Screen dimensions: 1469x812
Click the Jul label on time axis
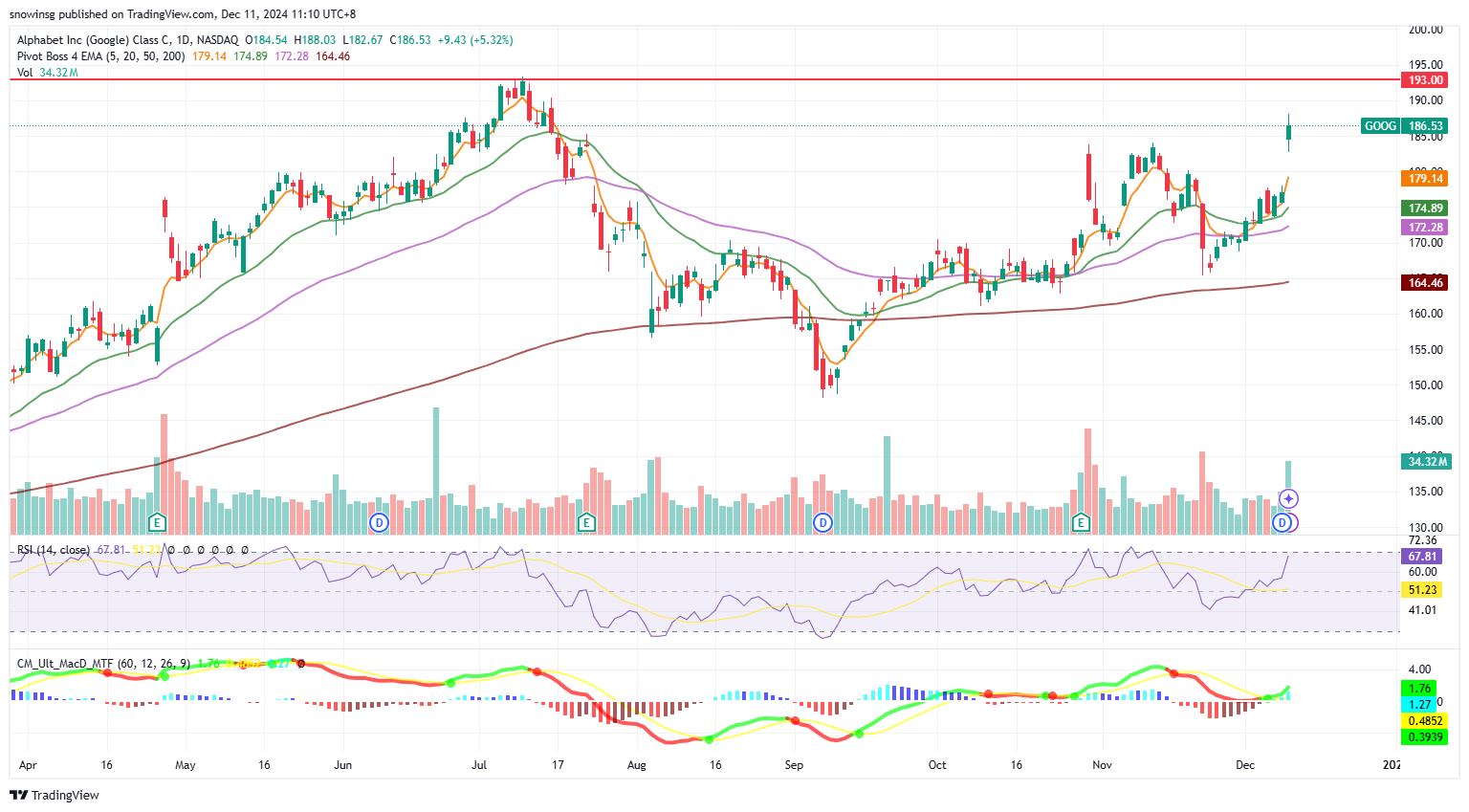click(x=479, y=765)
